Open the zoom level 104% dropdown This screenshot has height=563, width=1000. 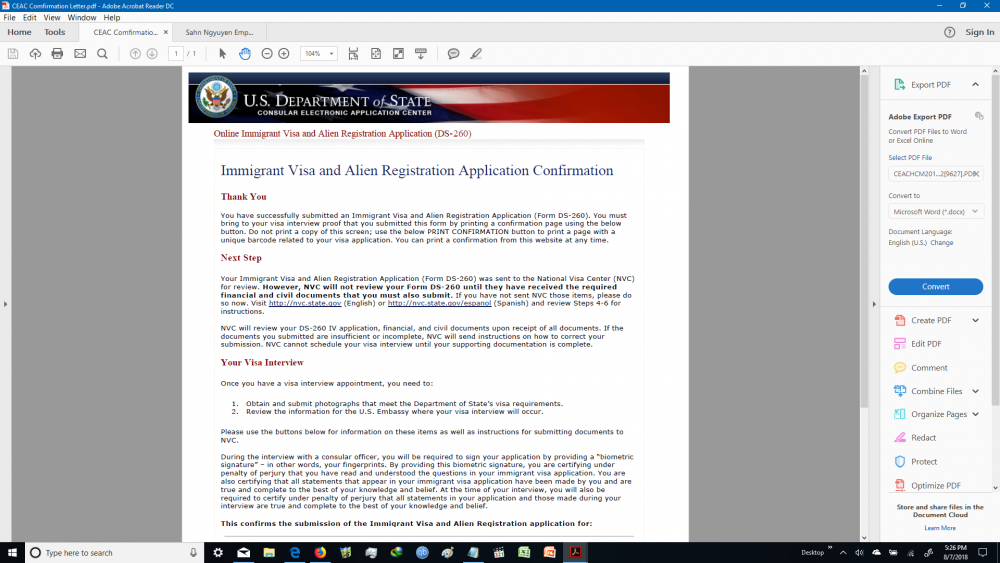[332, 54]
